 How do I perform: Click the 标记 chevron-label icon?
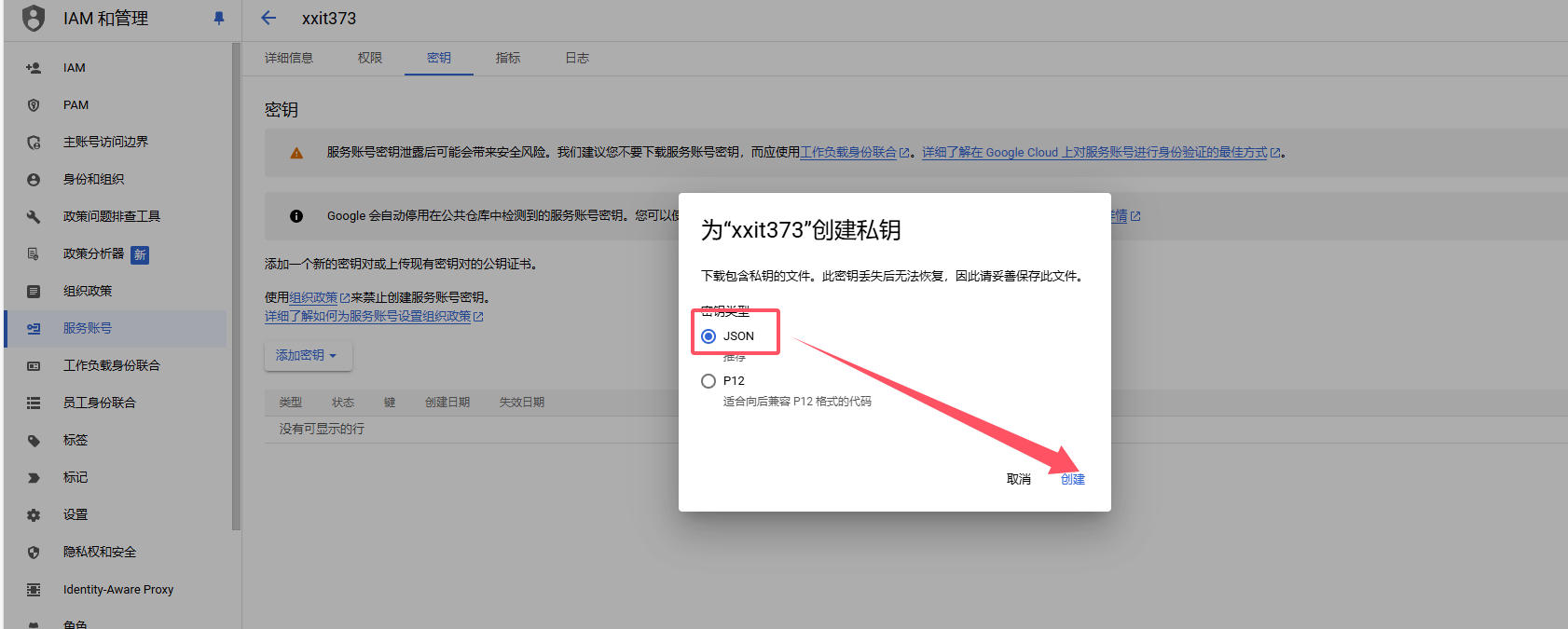(x=34, y=478)
